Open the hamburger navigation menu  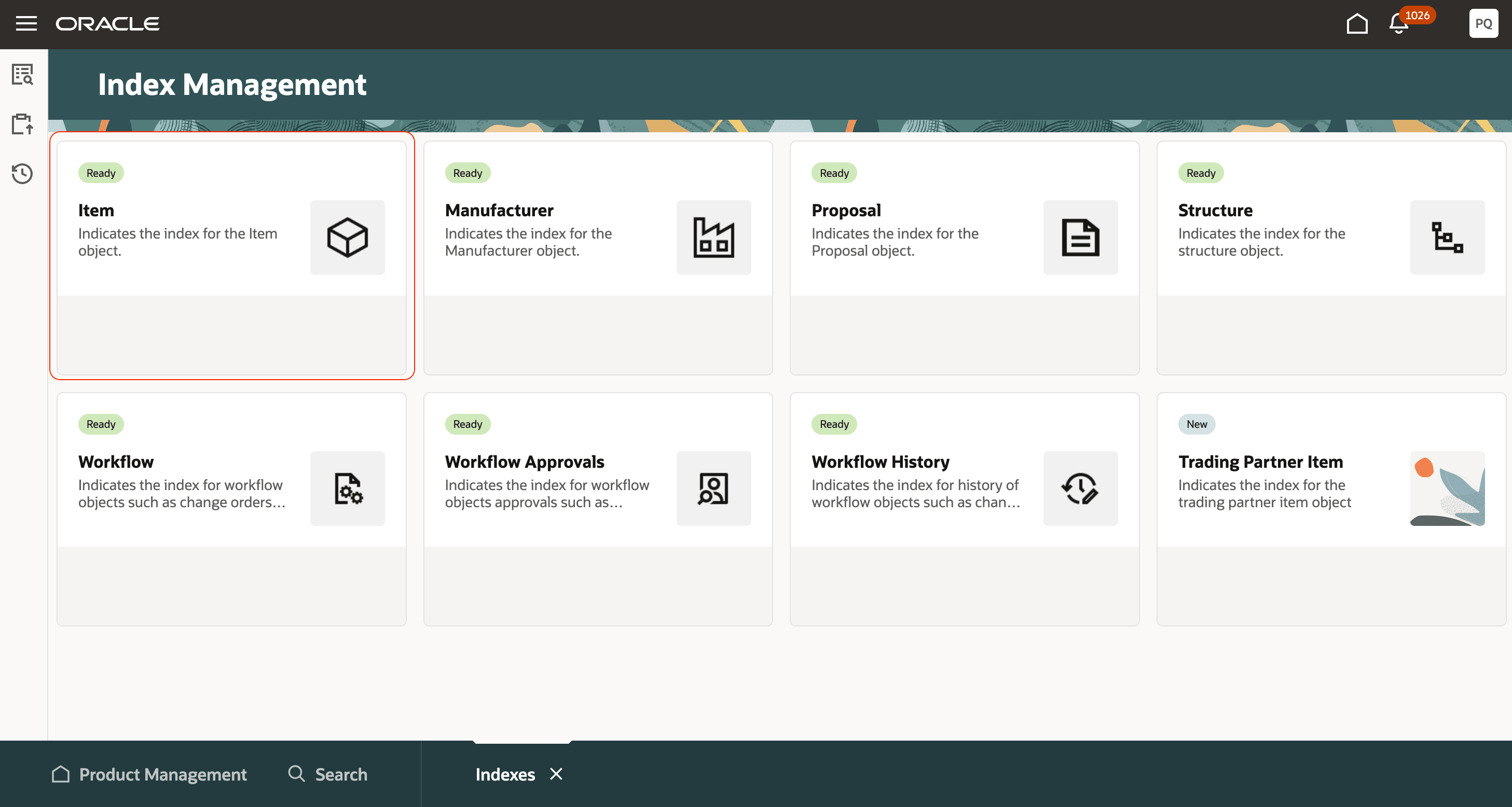[26, 23]
